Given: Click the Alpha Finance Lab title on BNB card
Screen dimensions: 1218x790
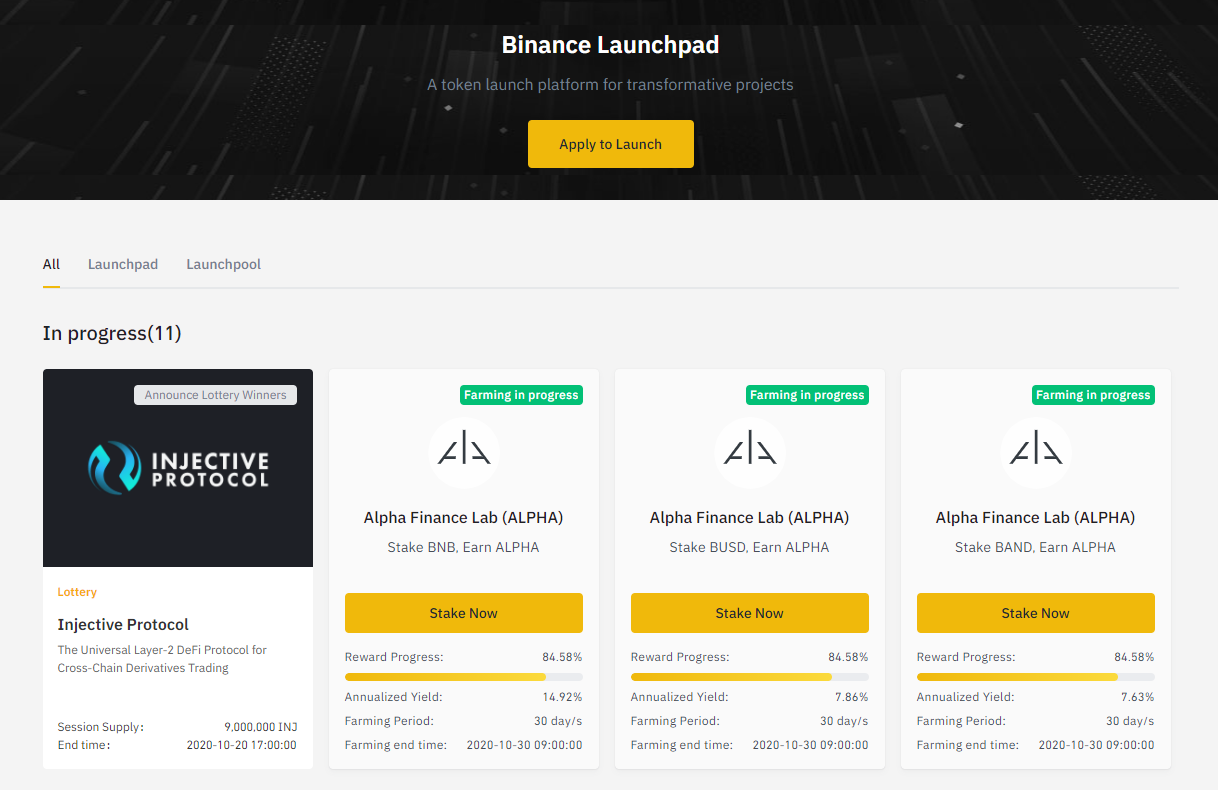Looking at the screenshot, I should tap(464, 518).
